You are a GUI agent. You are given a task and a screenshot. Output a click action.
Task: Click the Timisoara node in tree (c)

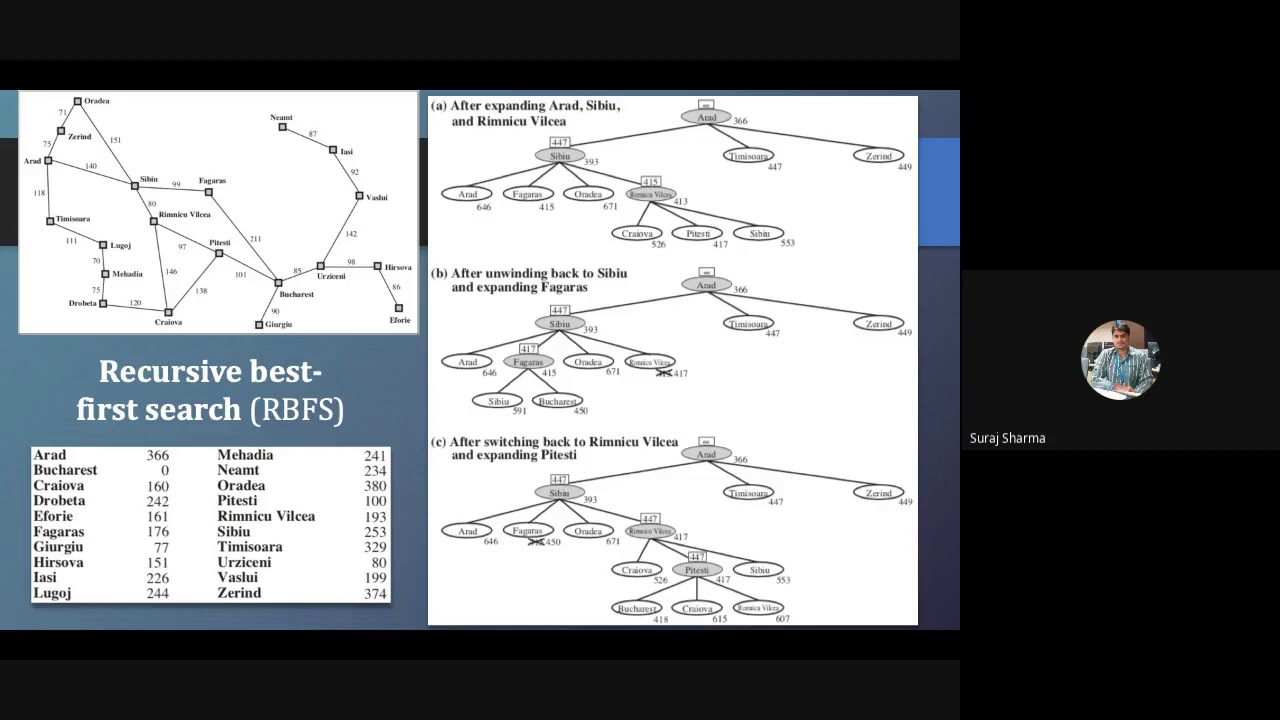[748, 493]
